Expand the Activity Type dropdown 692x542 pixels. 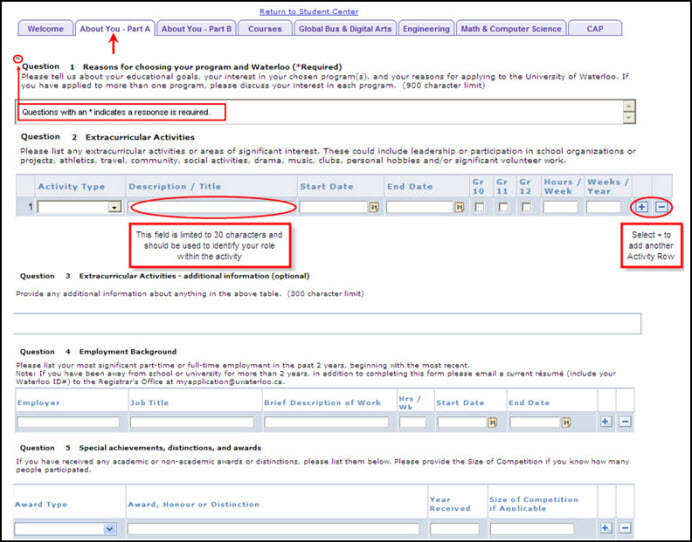pos(114,208)
